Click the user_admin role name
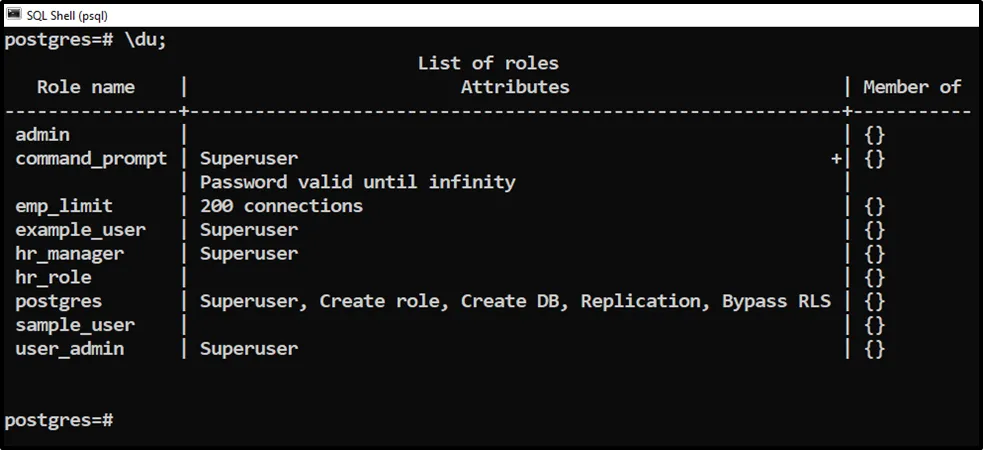Viewport: 983px width, 450px height. (69, 348)
